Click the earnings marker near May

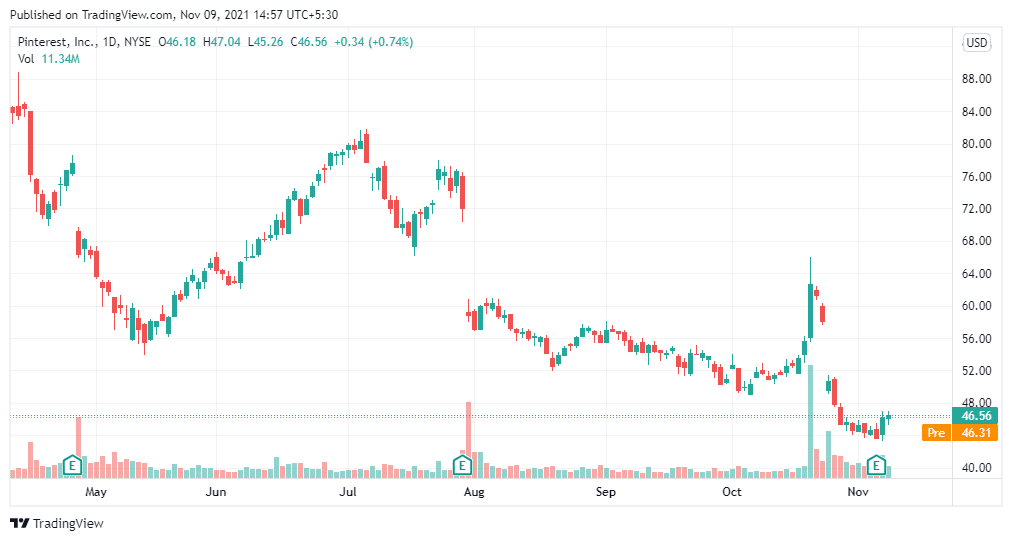[x=72, y=465]
